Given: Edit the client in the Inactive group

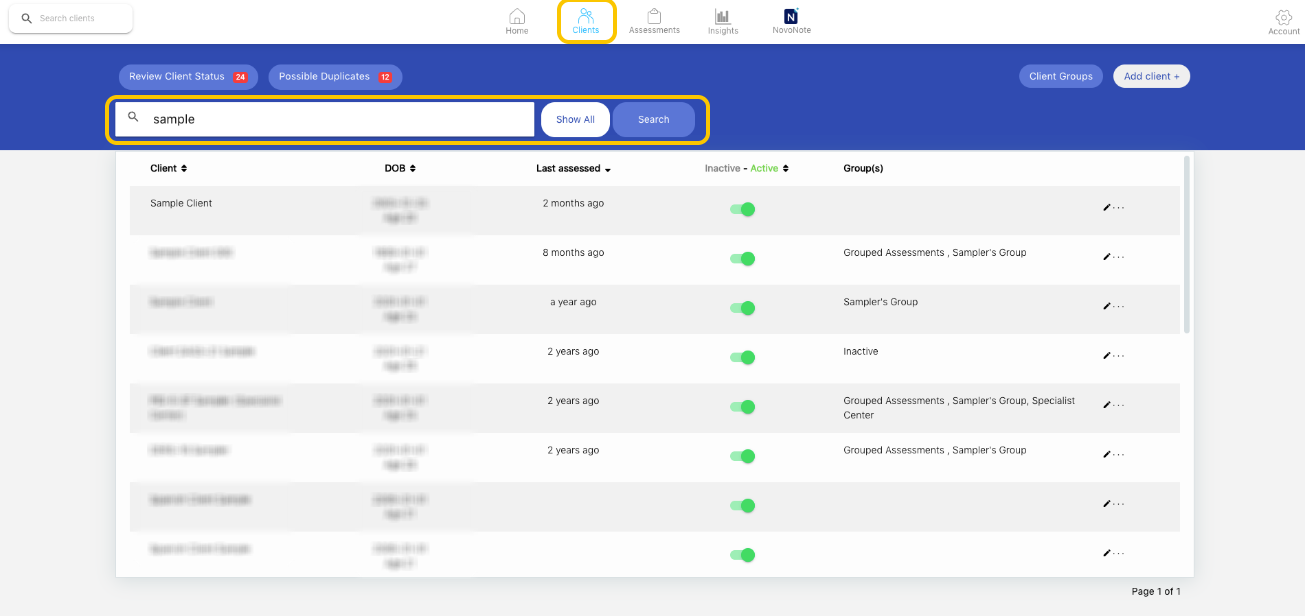Looking at the screenshot, I should coord(1107,355).
